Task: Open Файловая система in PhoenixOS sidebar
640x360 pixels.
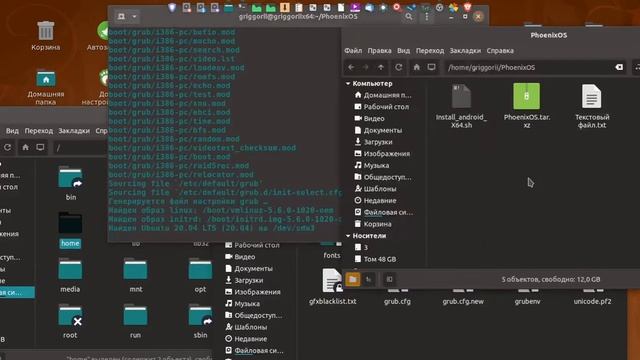Action: (x=384, y=212)
